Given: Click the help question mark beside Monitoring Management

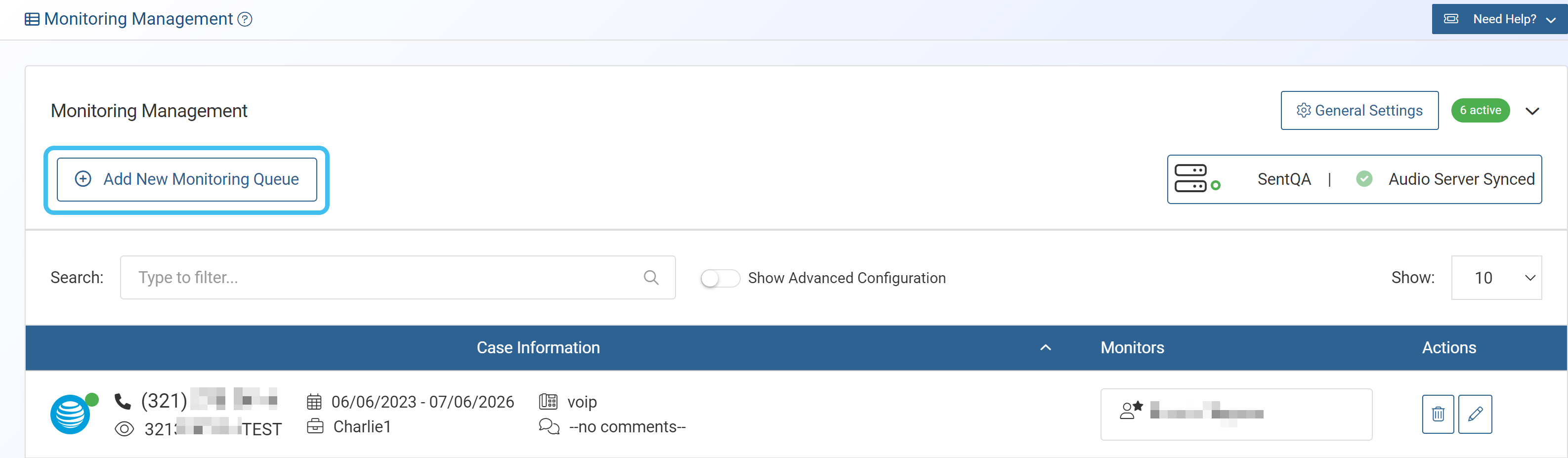Looking at the screenshot, I should [x=245, y=19].
